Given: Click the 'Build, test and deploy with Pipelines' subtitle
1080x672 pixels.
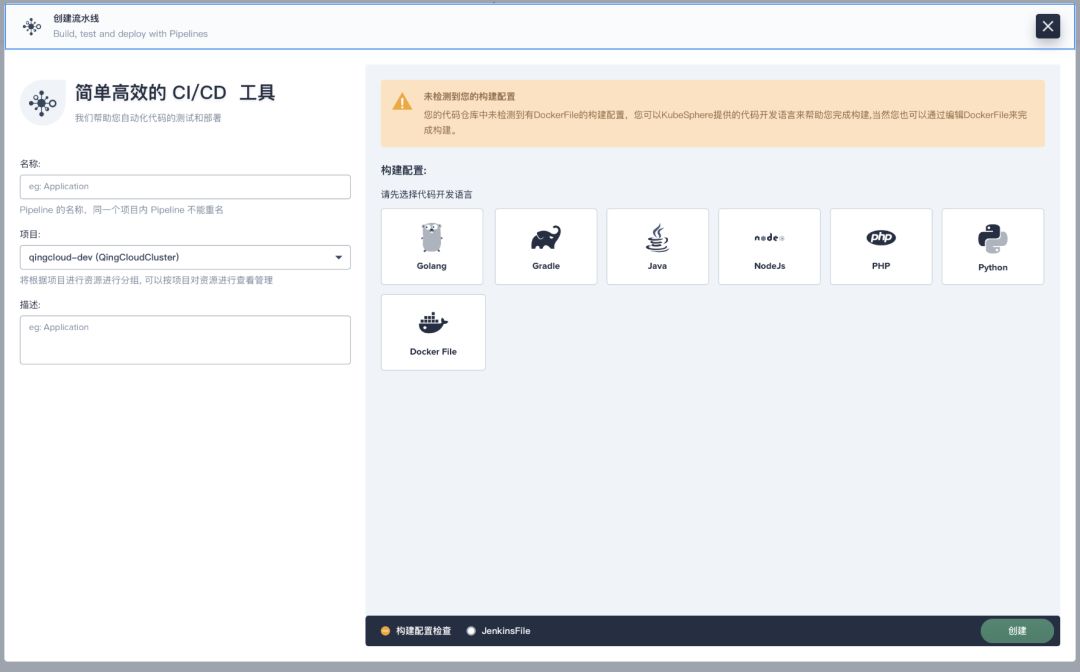Looking at the screenshot, I should tap(130, 34).
